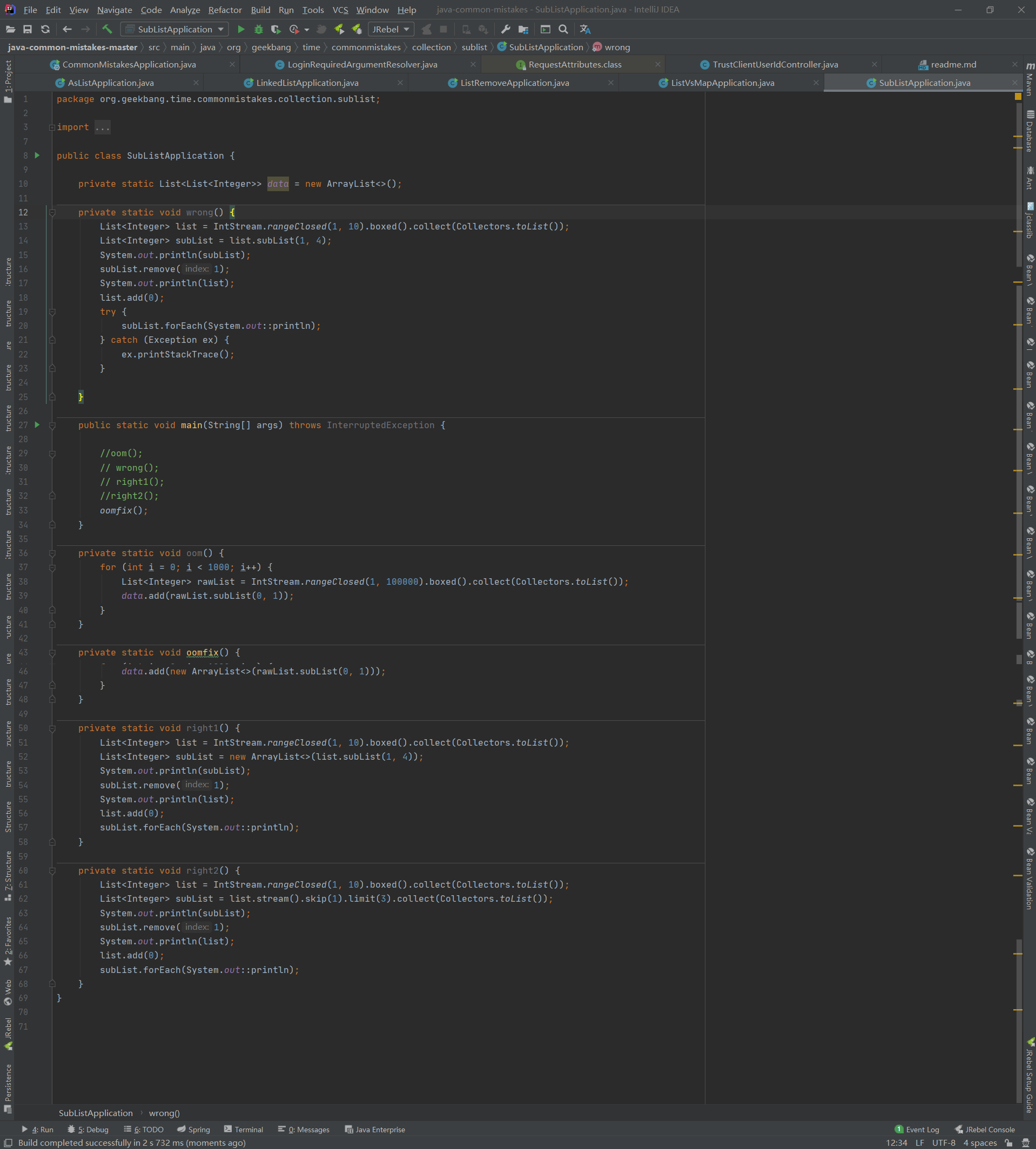Screen dimensions: 1036x1149
Task: Close the RequestAttributes.class tab
Action: (x=657, y=64)
